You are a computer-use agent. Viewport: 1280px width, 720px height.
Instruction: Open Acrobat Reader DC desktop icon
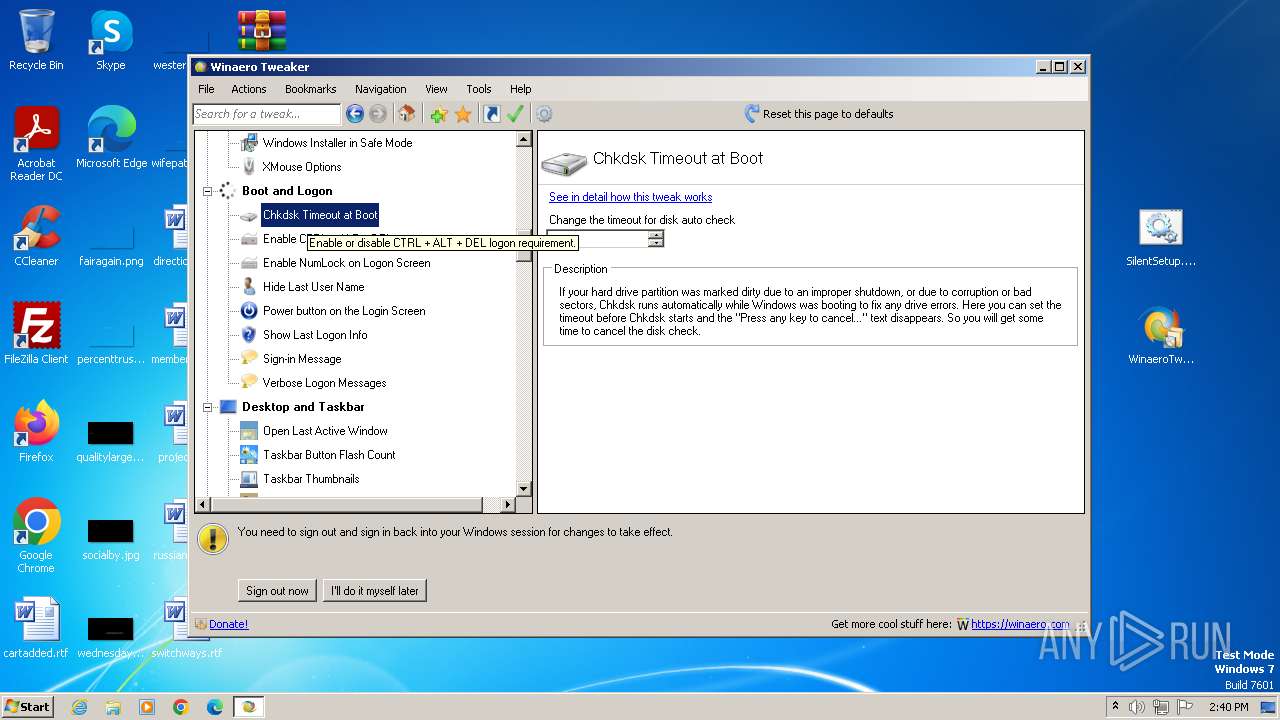click(36, 144)
